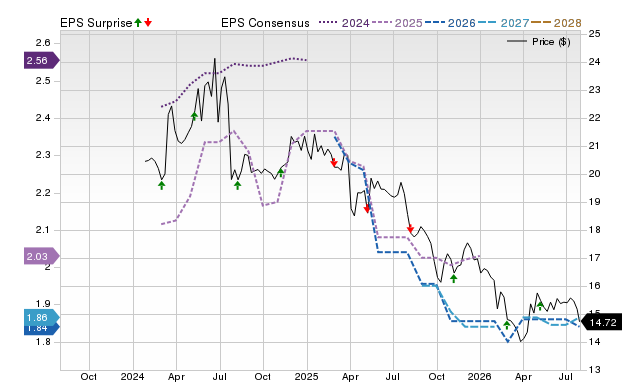
Task: Click the 2026 label on the x-axis
Action: pyautogui.click(x=480, y=376)
